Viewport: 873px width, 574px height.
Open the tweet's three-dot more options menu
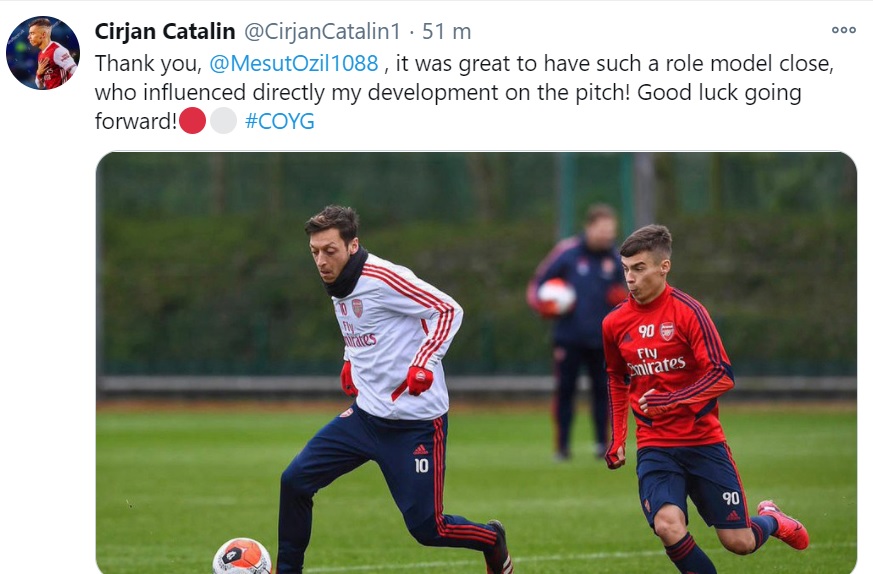[x=844, y=30]
